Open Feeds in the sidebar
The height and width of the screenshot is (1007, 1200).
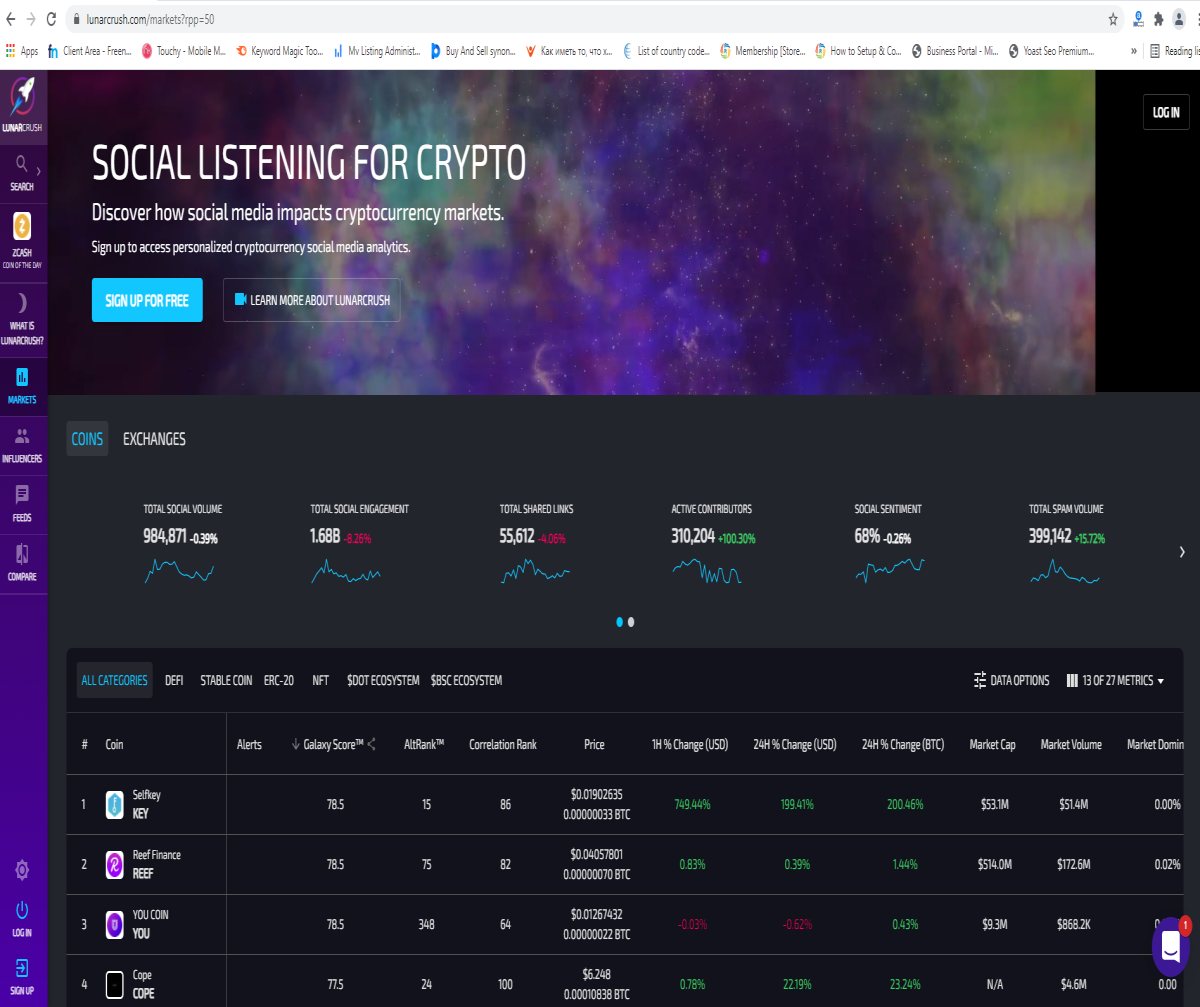22,504
